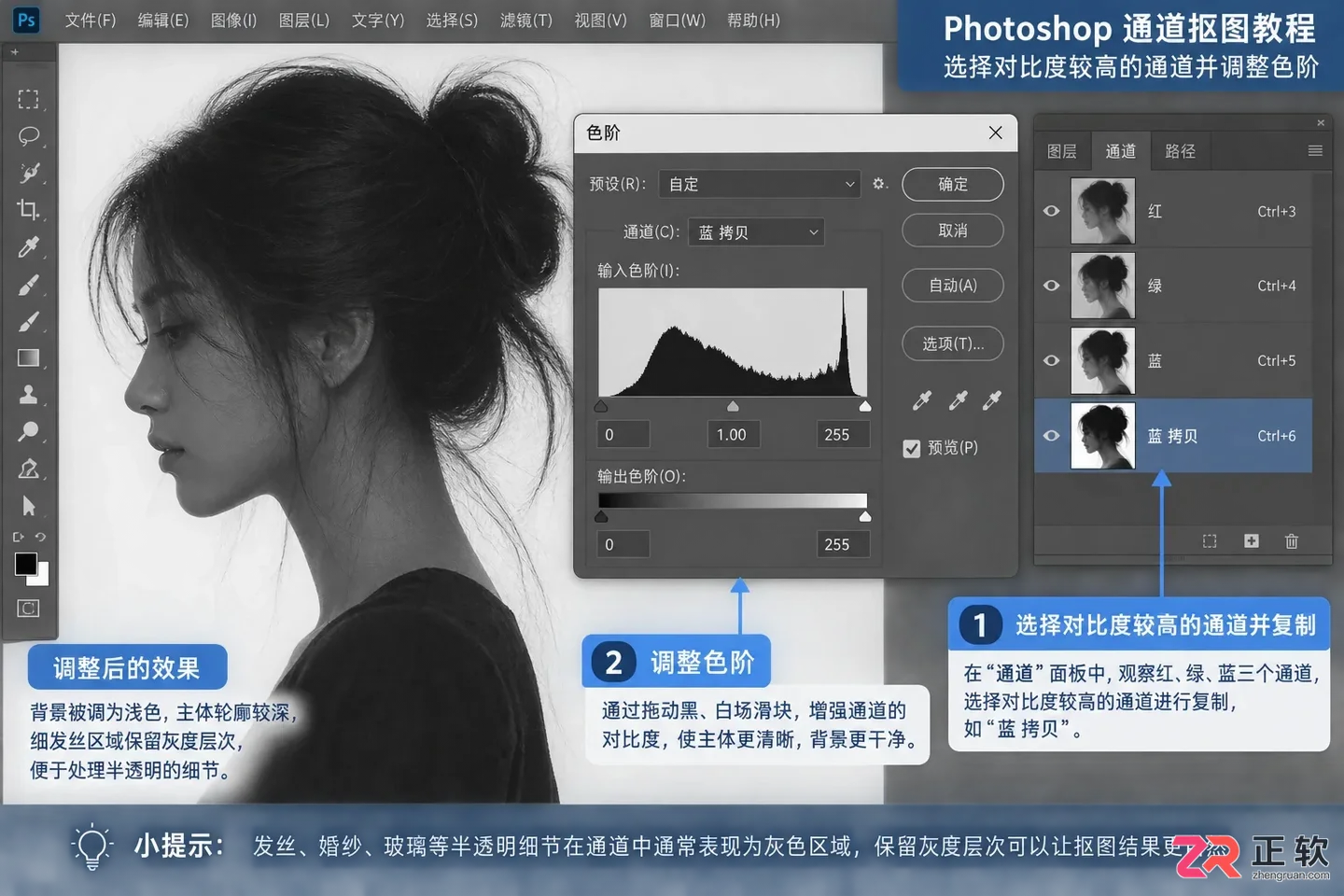Image resolution: width=1344 pixels, height=896 pixels.
Task: Click the swap foreground/background colors icon
Action: click(x=40, y=537)
